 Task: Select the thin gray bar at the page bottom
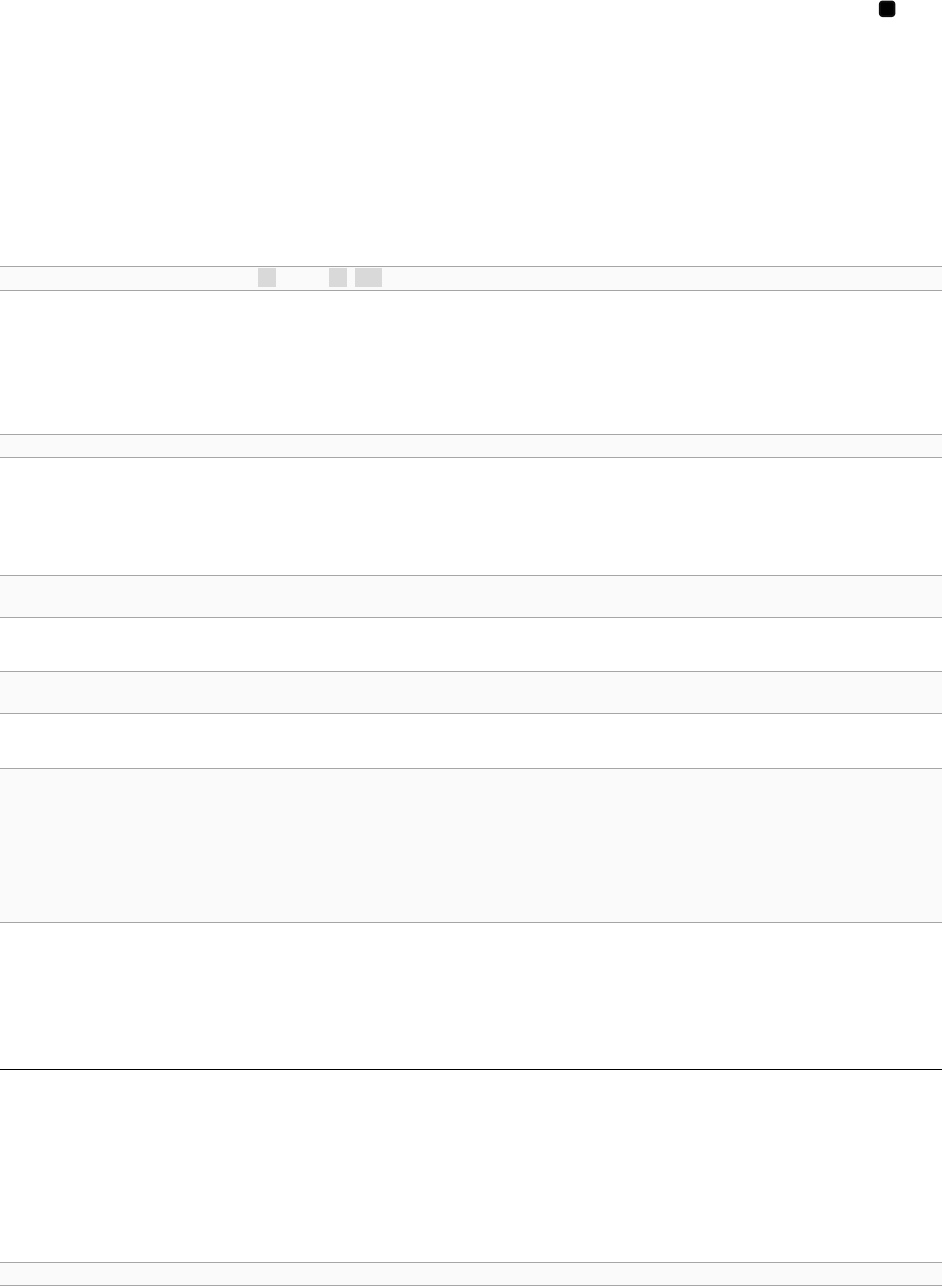[471, 1273]
